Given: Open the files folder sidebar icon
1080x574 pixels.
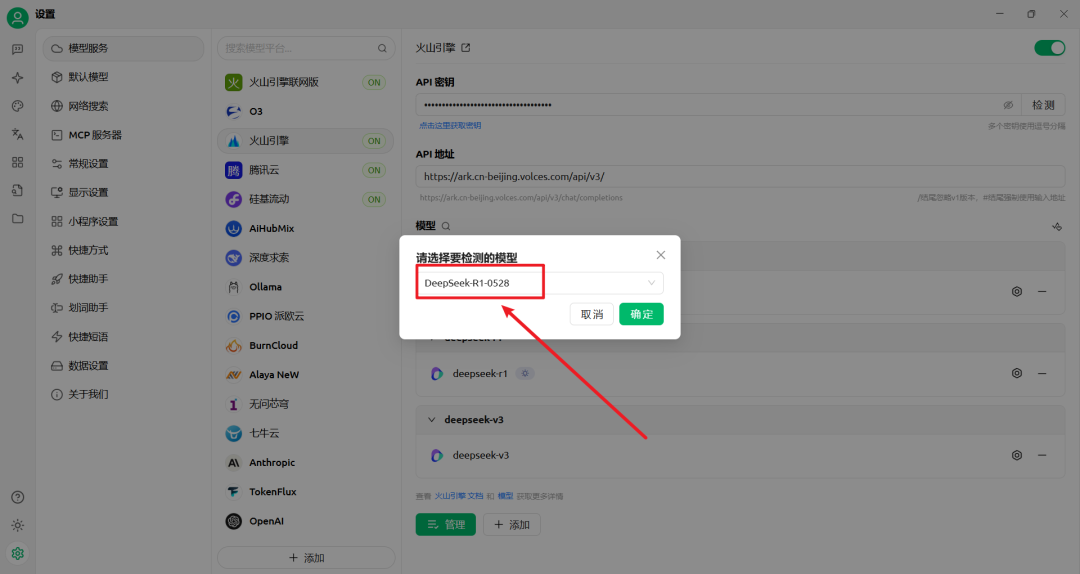Looking at the screenshot, I should [x=17, y=219].
